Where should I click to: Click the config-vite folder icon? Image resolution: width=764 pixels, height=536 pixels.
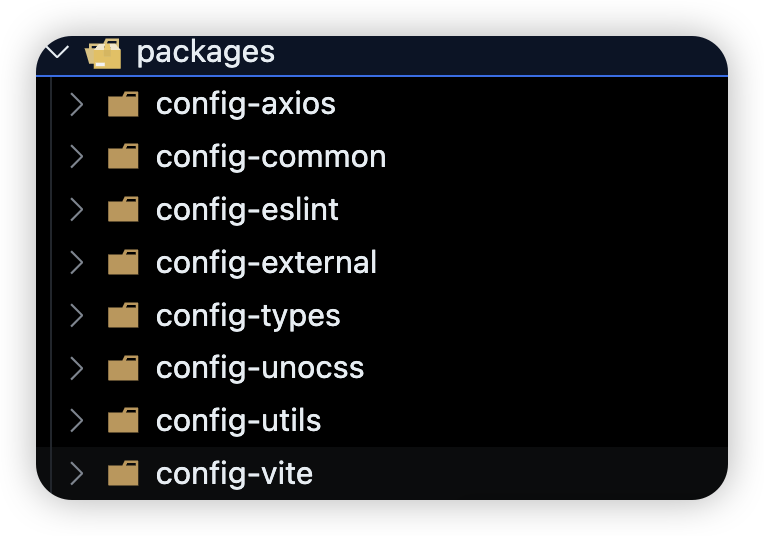pos(123,474)
